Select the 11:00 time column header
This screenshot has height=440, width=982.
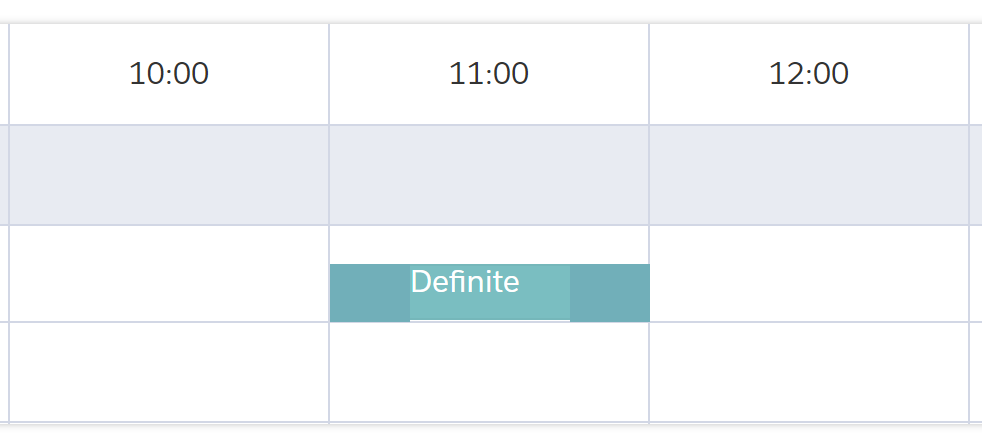coord(489,74)
